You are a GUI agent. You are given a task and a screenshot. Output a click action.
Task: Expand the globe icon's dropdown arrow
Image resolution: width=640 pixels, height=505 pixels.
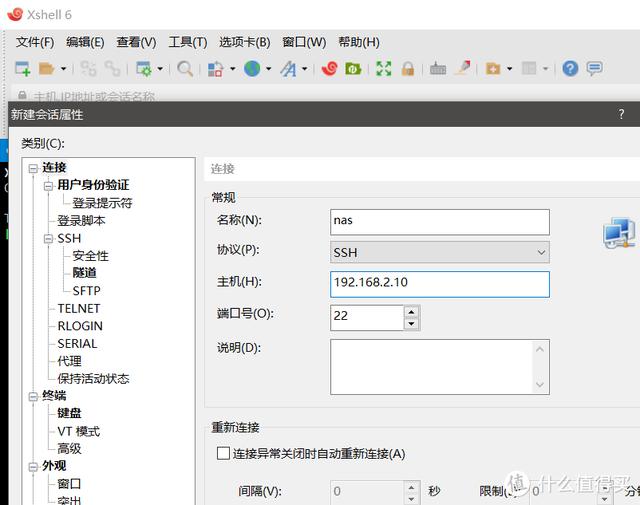coord(269,69)
